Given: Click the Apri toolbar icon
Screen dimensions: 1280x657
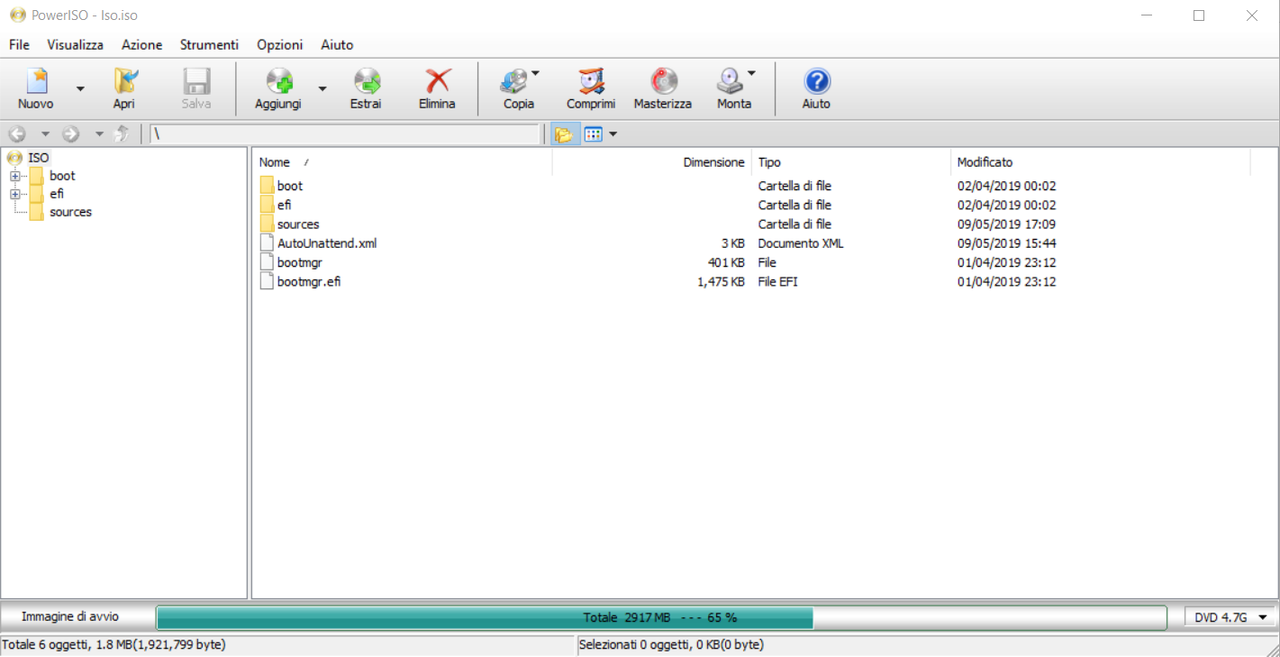Looking at the screenshot, I should click(125, 81).
